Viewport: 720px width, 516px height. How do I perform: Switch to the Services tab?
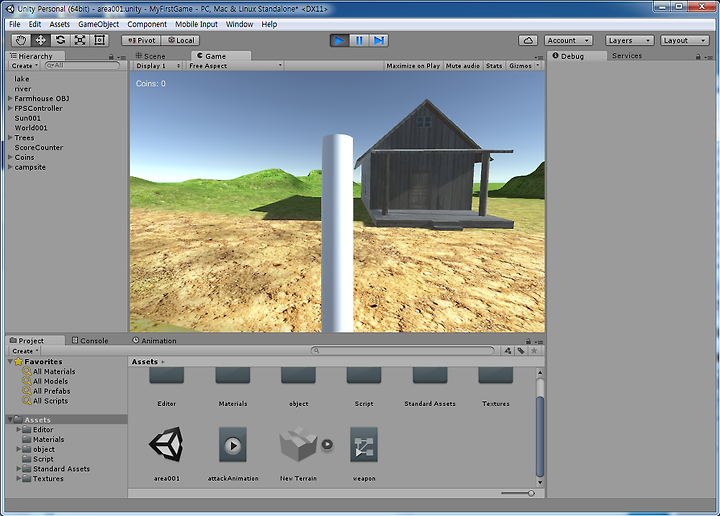point(627,56)
